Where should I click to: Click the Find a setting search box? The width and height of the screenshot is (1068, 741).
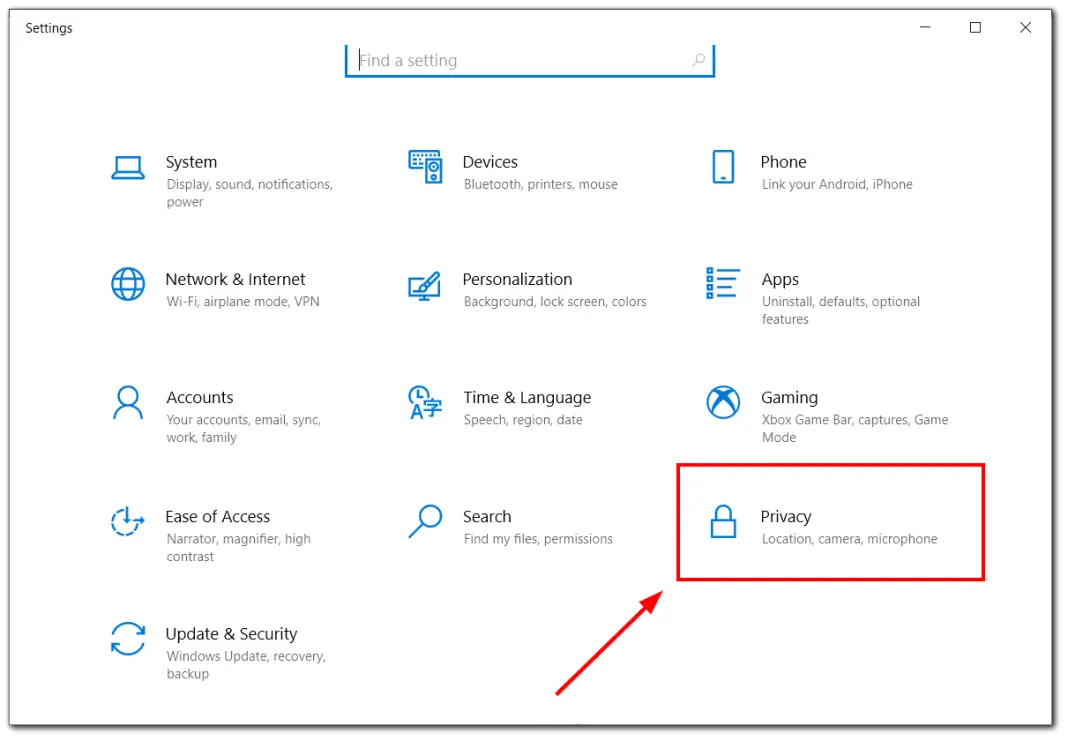pyautogui.click(x=520, y=60)
